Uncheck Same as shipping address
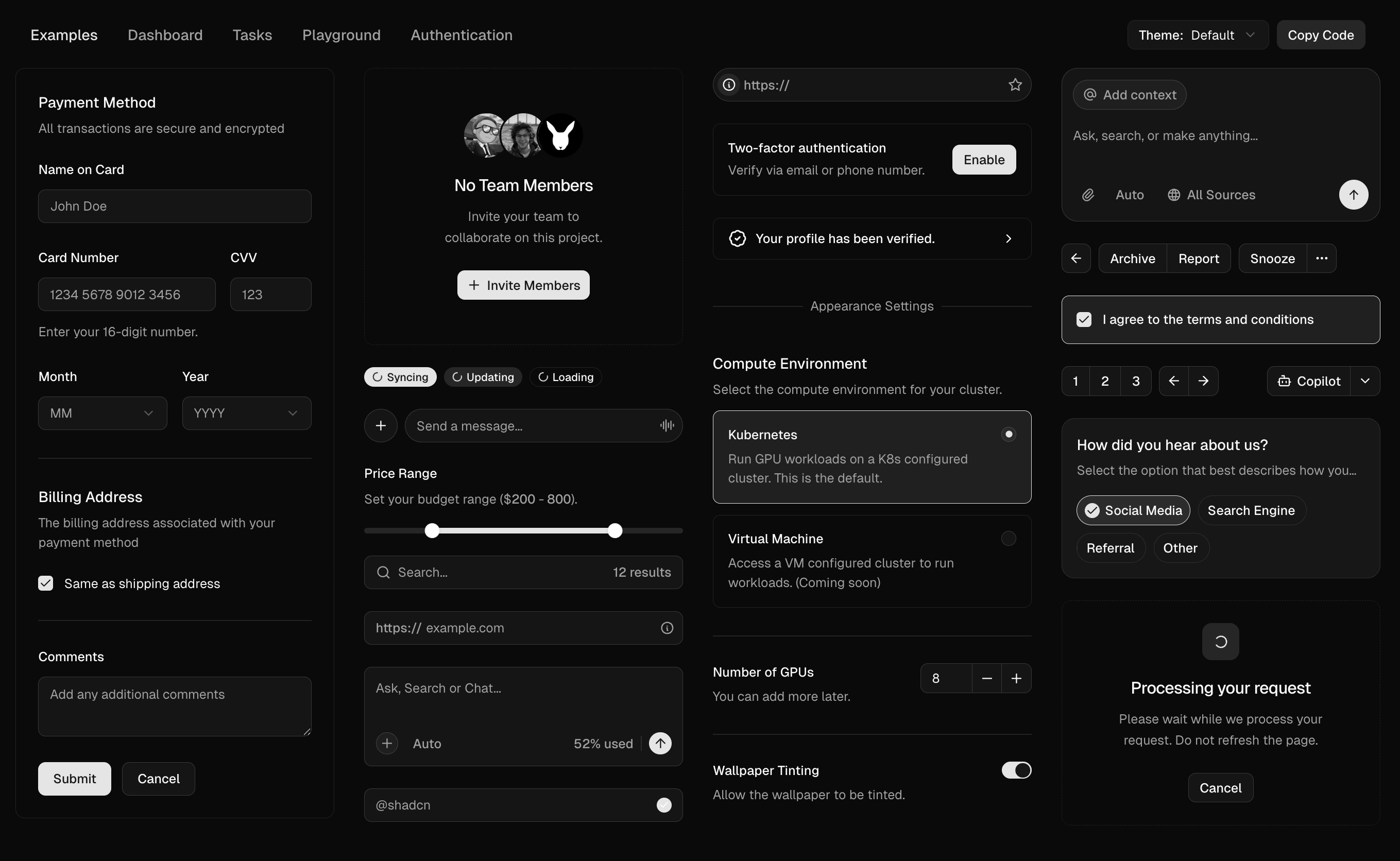The width and height of the screenshot is (1400, 861). [x=45, y=583]
